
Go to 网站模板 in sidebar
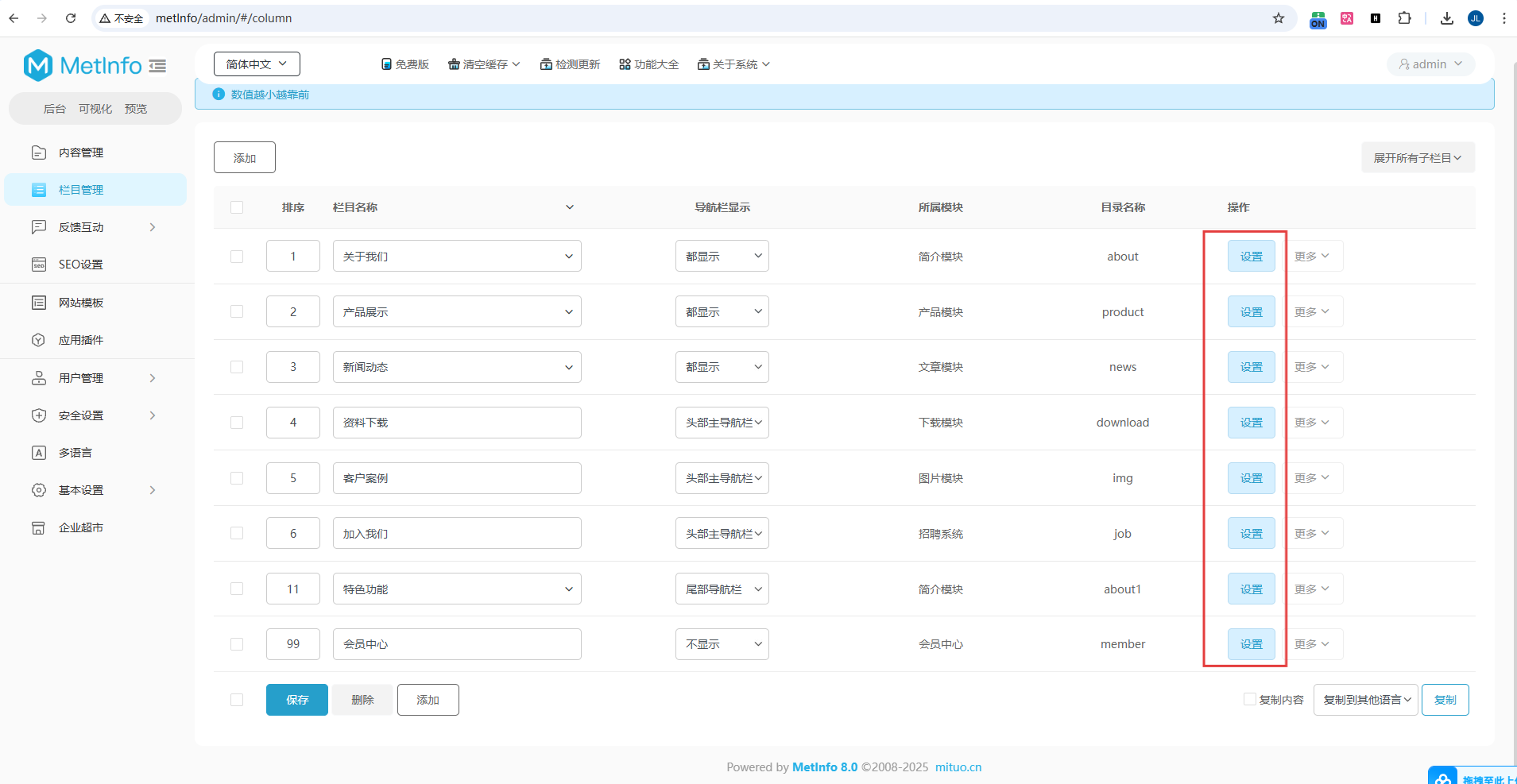pyautogui.click(x=80, y=303)
